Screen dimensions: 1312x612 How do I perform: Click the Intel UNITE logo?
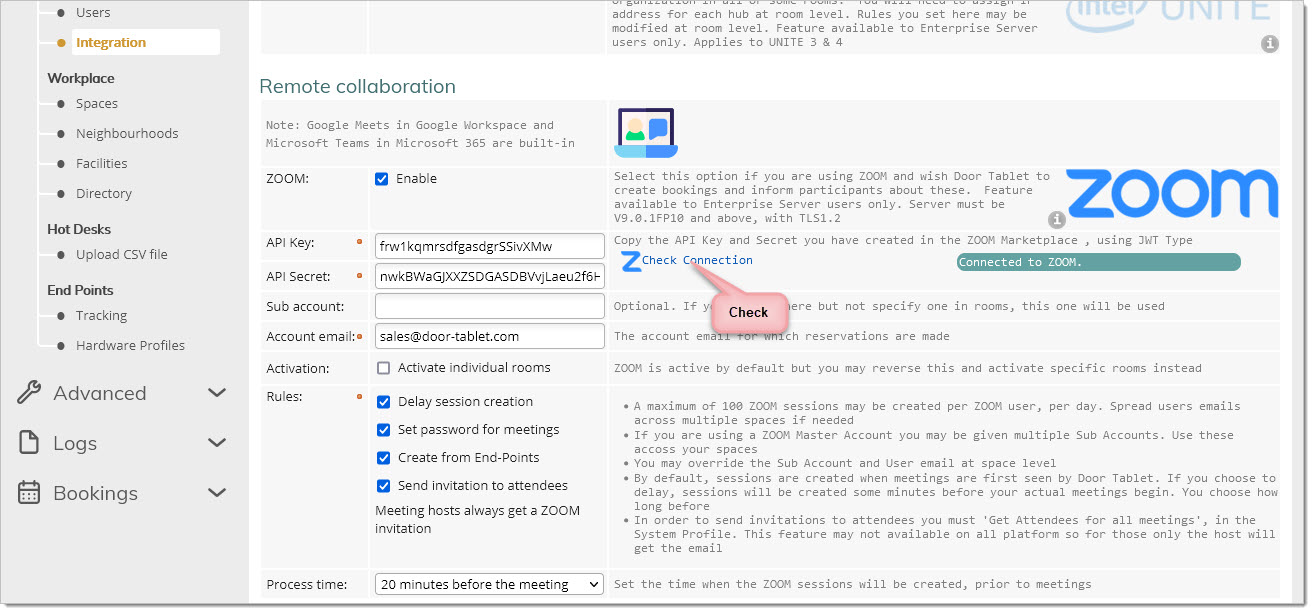point(1167,14)
